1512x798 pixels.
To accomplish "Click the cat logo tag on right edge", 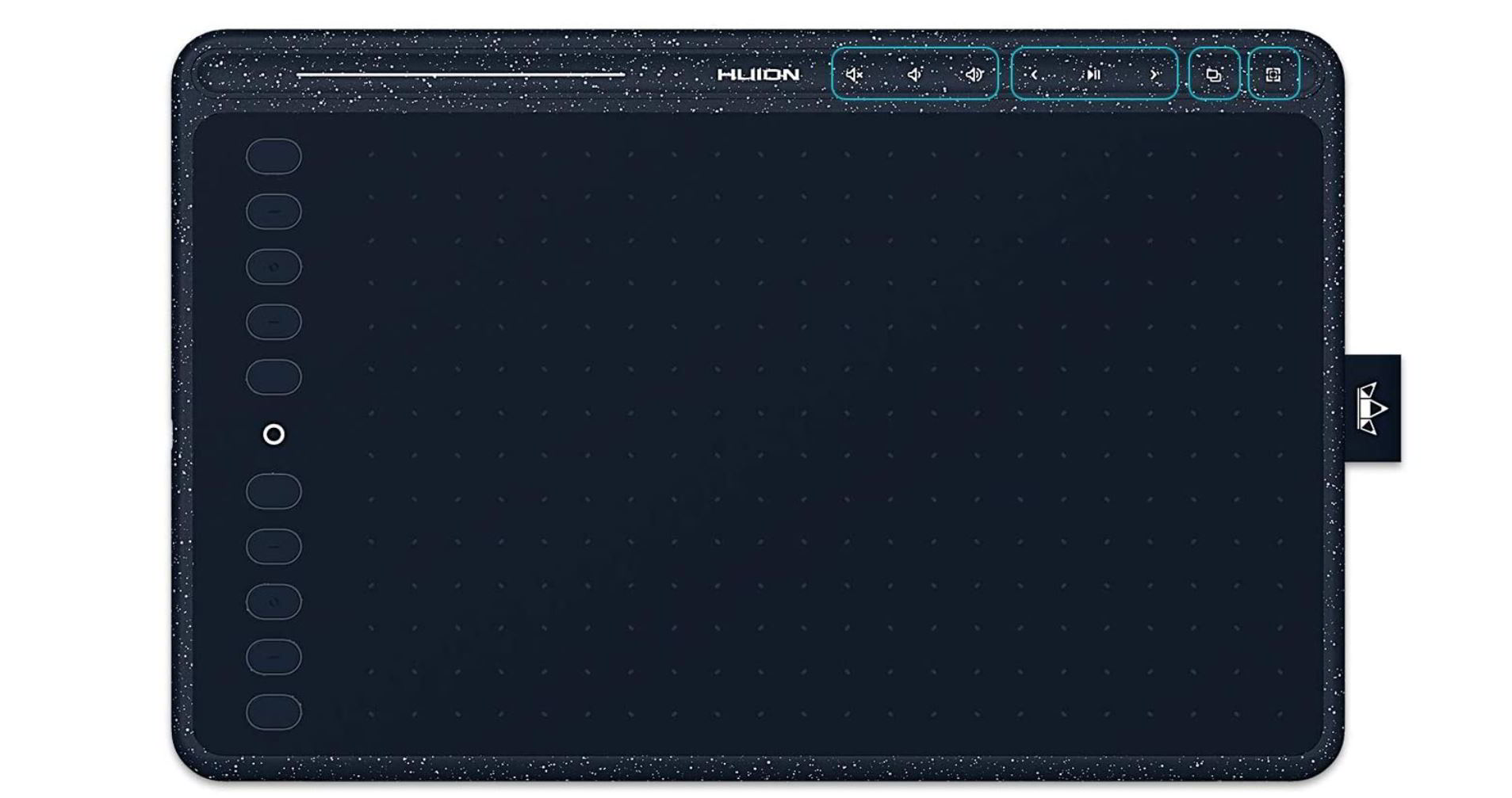I will [1372, 408].
